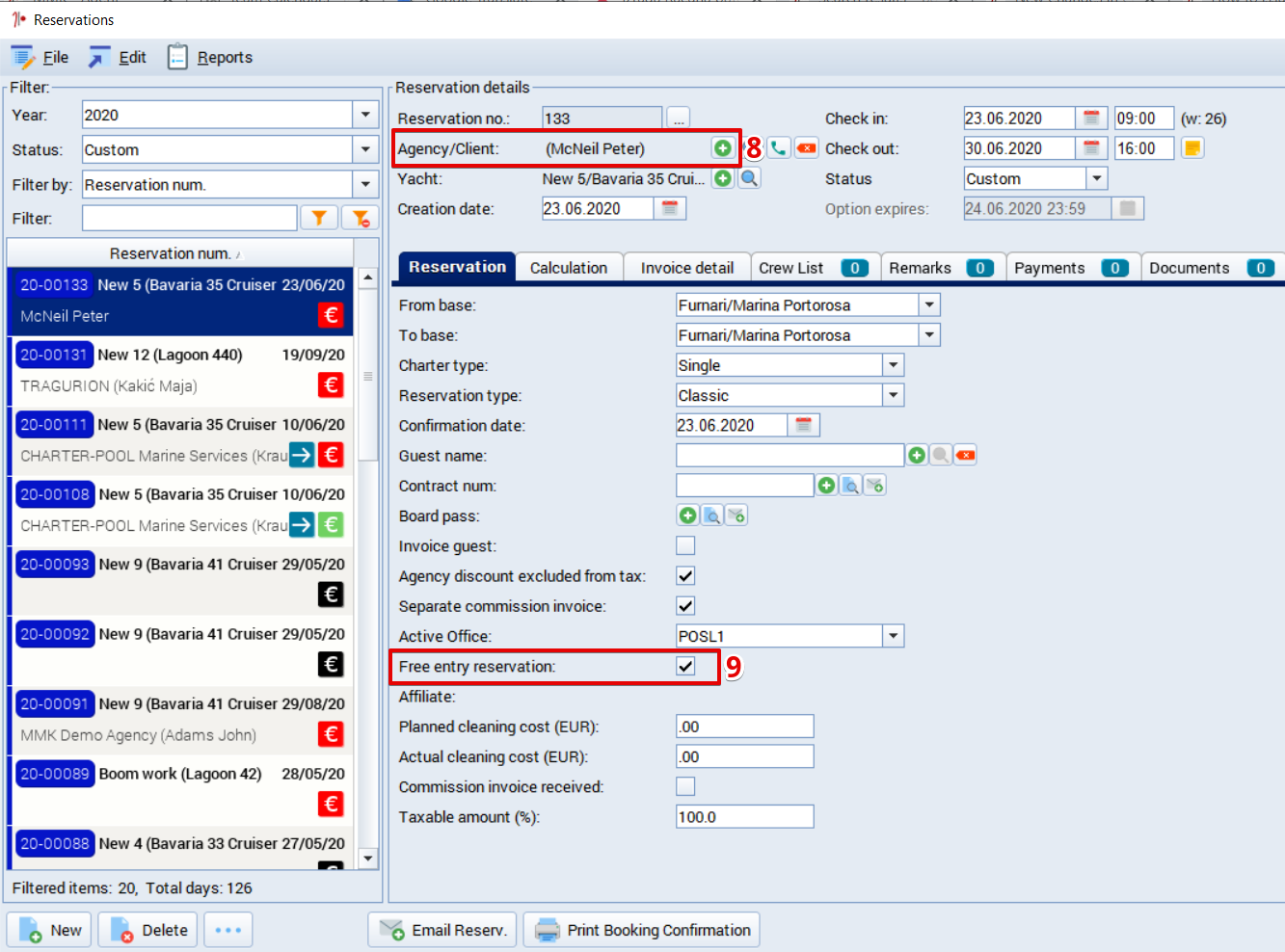Open Filter by dropdown

(x=365, y=184)
